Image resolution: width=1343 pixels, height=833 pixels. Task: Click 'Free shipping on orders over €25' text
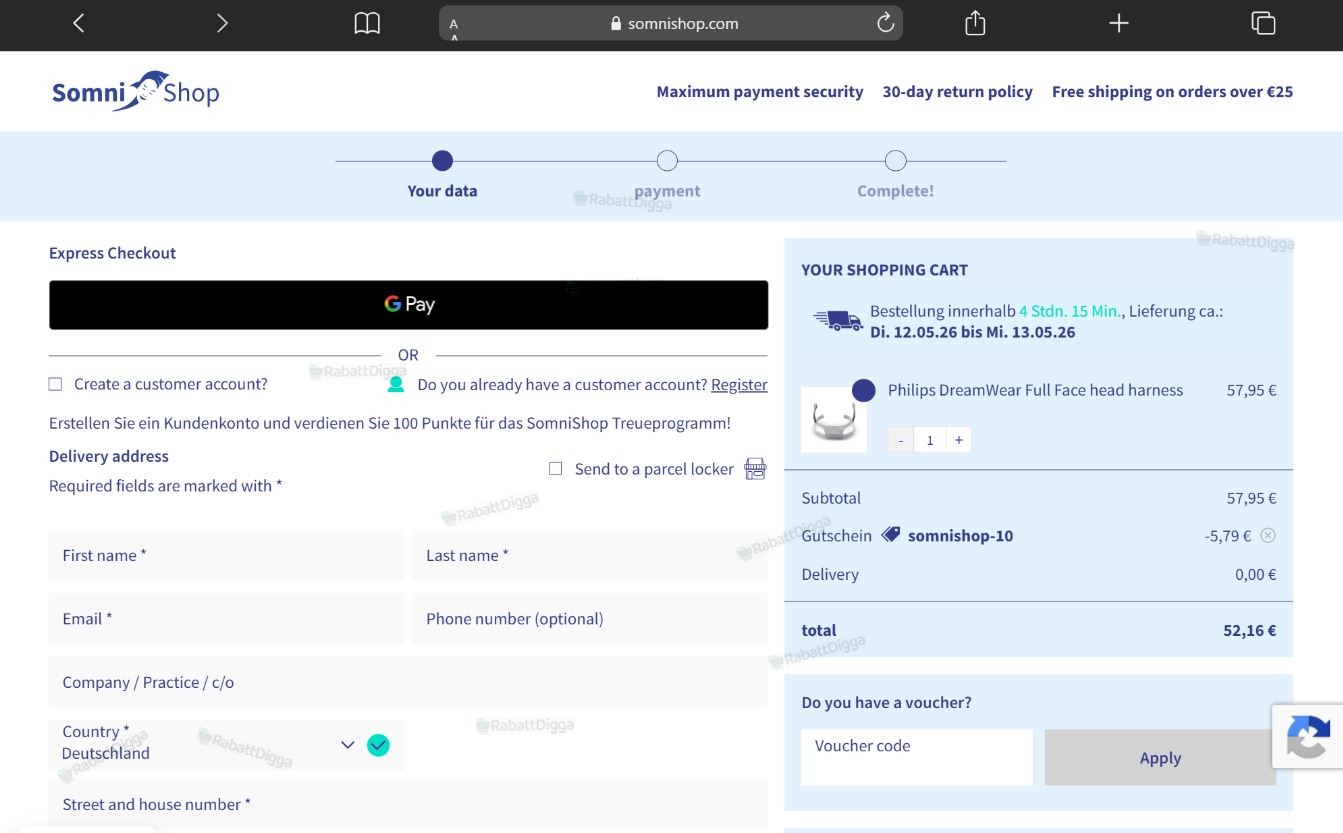pos(1172,91)
